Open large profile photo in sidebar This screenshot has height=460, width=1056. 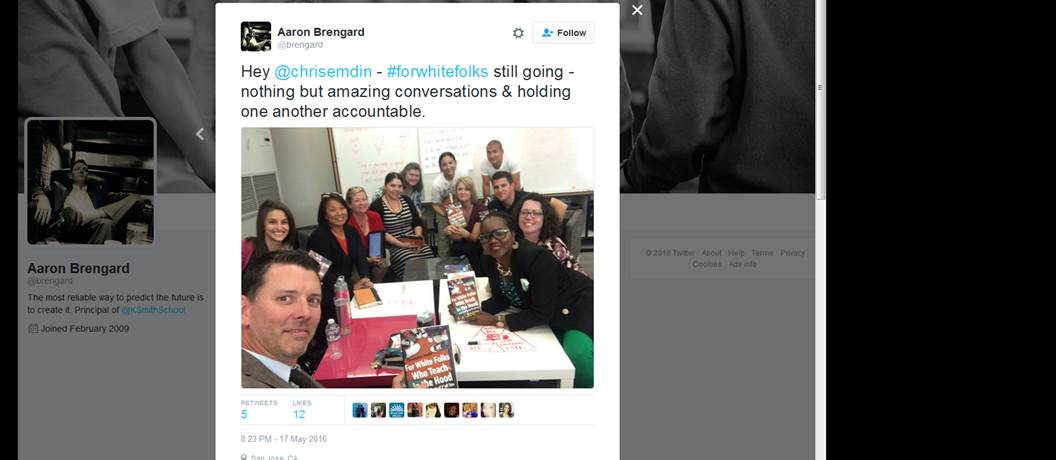pyautogui.click(x=90, y=182)
